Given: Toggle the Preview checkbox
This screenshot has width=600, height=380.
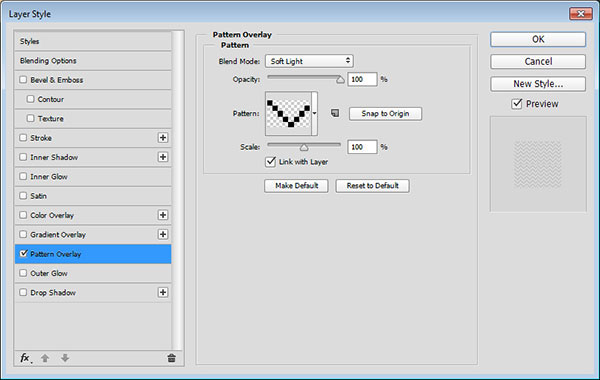Looking at the screenshot, I should [517, 104].
